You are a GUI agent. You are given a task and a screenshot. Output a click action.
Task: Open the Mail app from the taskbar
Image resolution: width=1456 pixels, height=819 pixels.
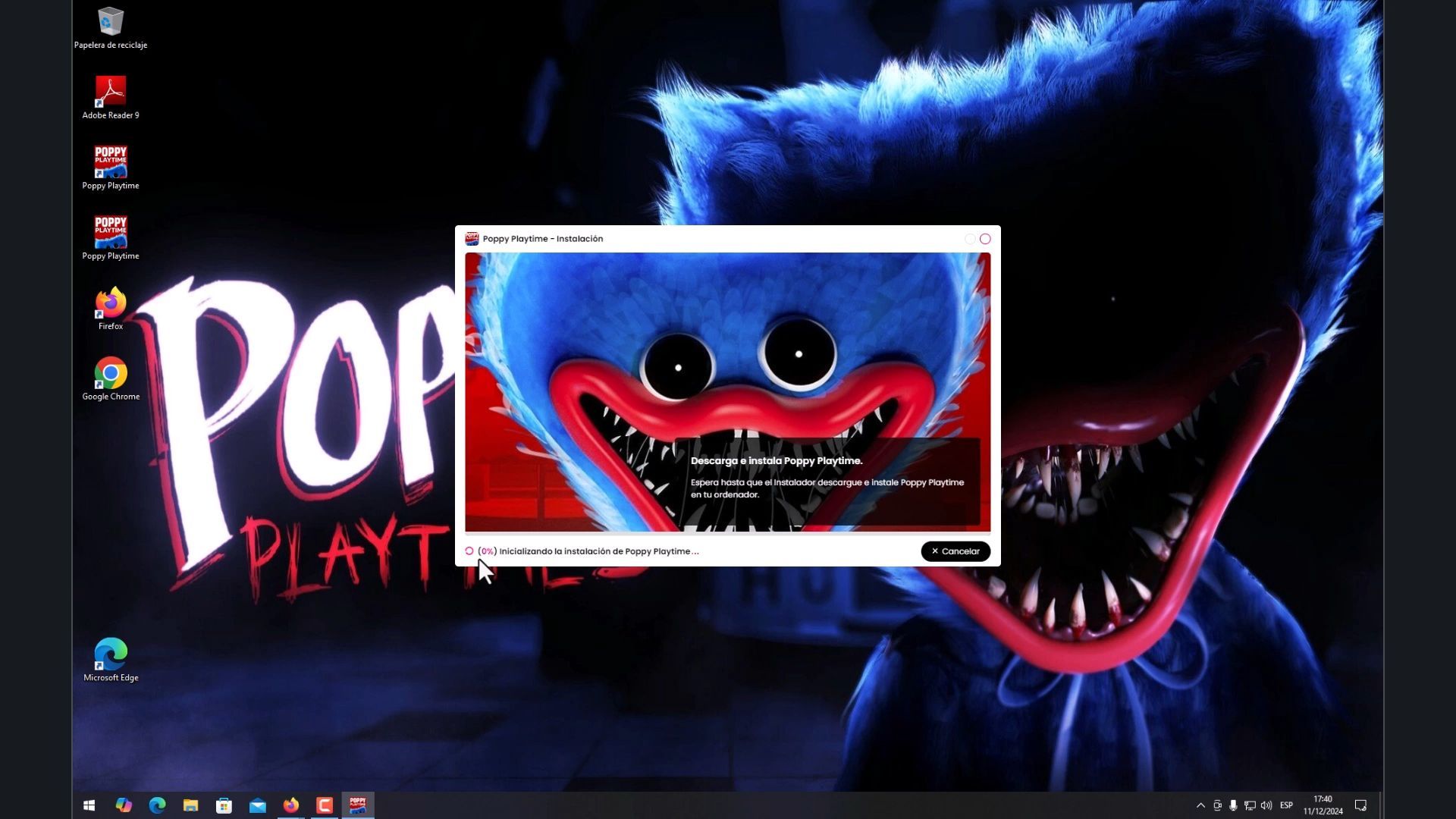pos(257,805)
